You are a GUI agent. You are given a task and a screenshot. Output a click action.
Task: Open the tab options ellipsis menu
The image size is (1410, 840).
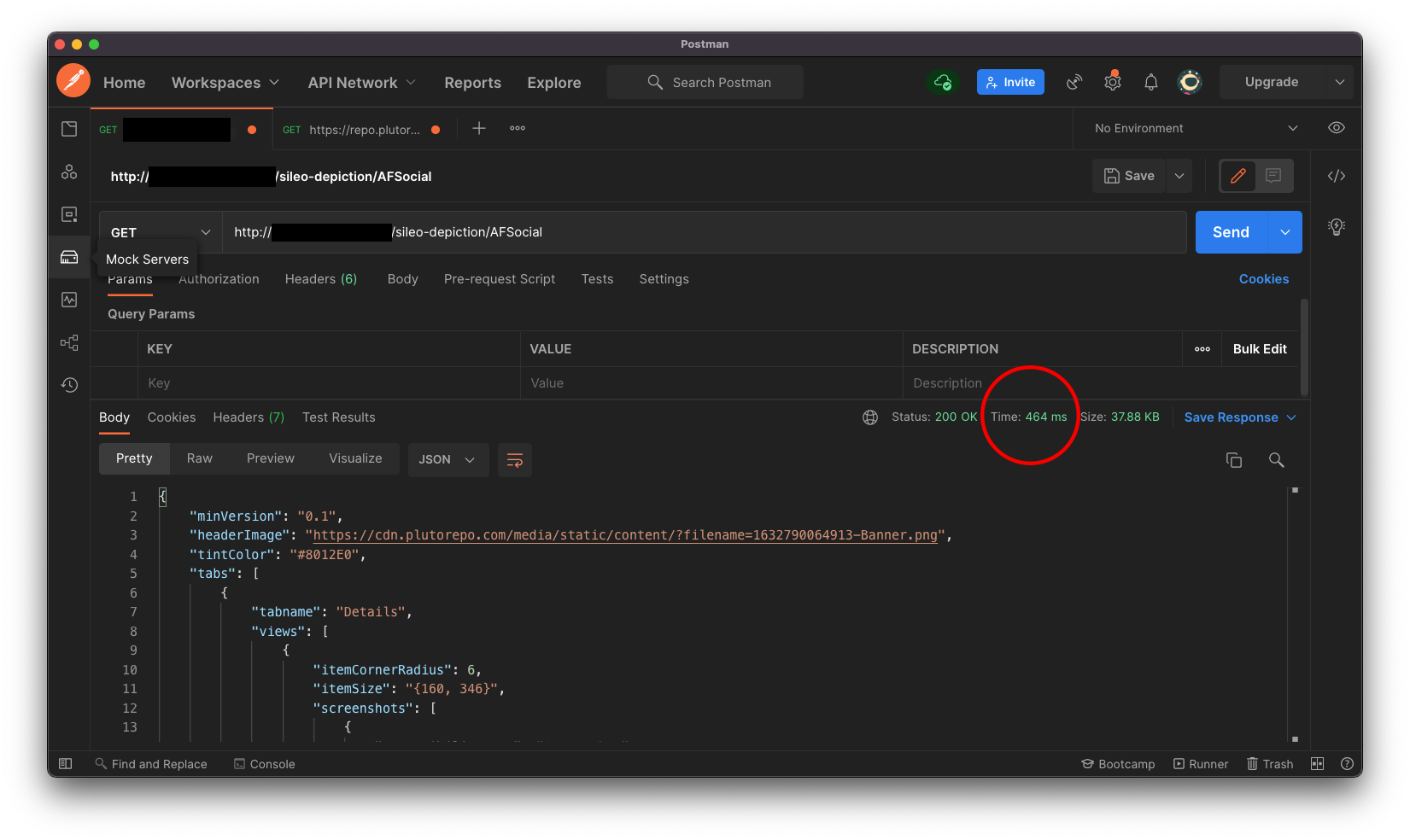(518, 128)
